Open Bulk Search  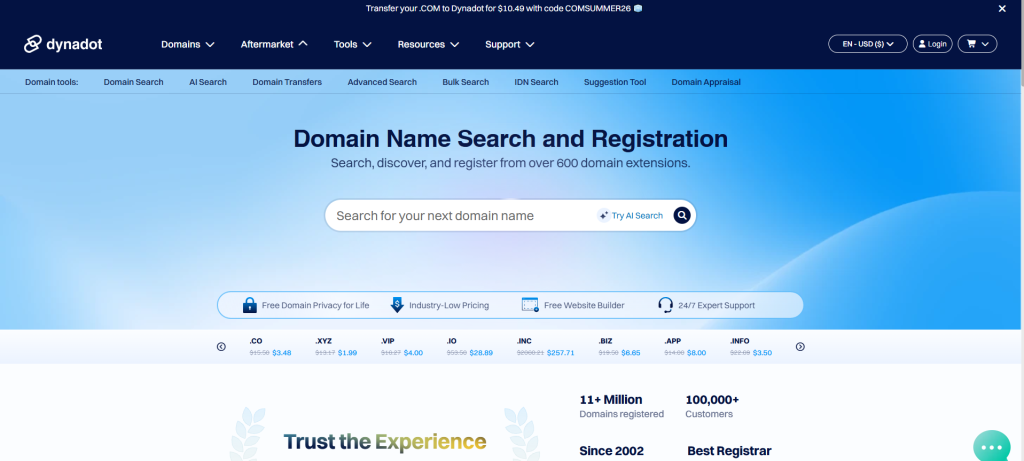click(466, 82)
